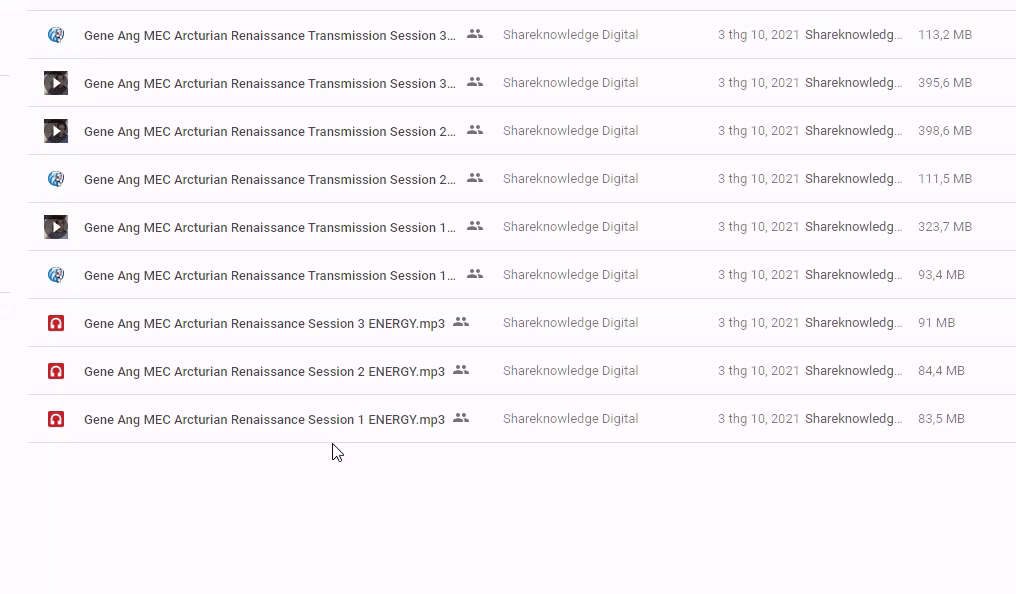Image resolution: width=1016 pixels, height=594 pixels.
Task: Click the file-type icon of the 93,4 MB file
Action: (56, 275)
